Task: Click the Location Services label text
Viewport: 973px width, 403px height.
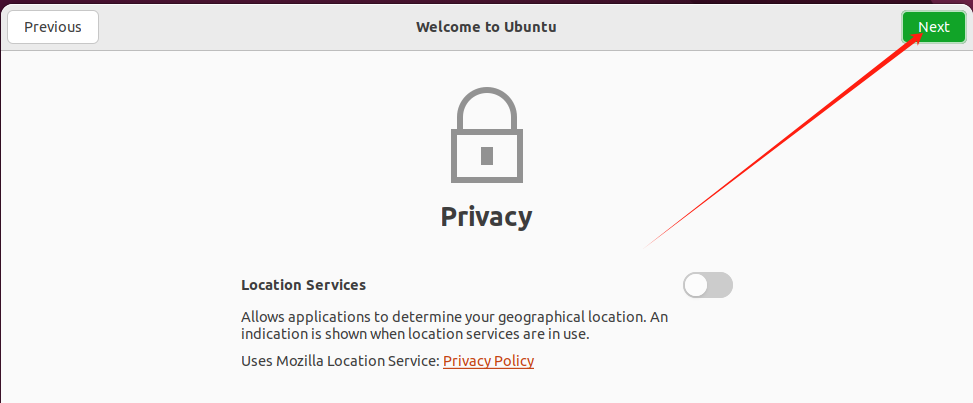Action: (303, 285)
